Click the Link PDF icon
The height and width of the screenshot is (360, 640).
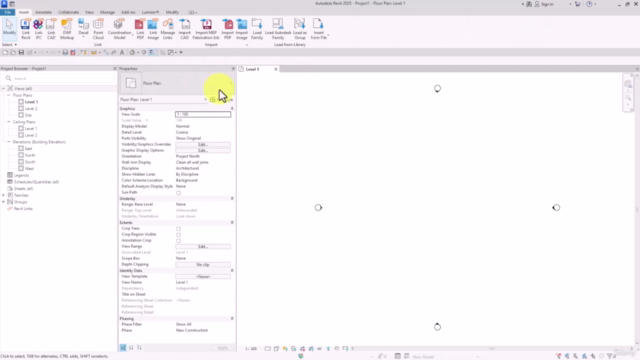(x=140, y=29)
